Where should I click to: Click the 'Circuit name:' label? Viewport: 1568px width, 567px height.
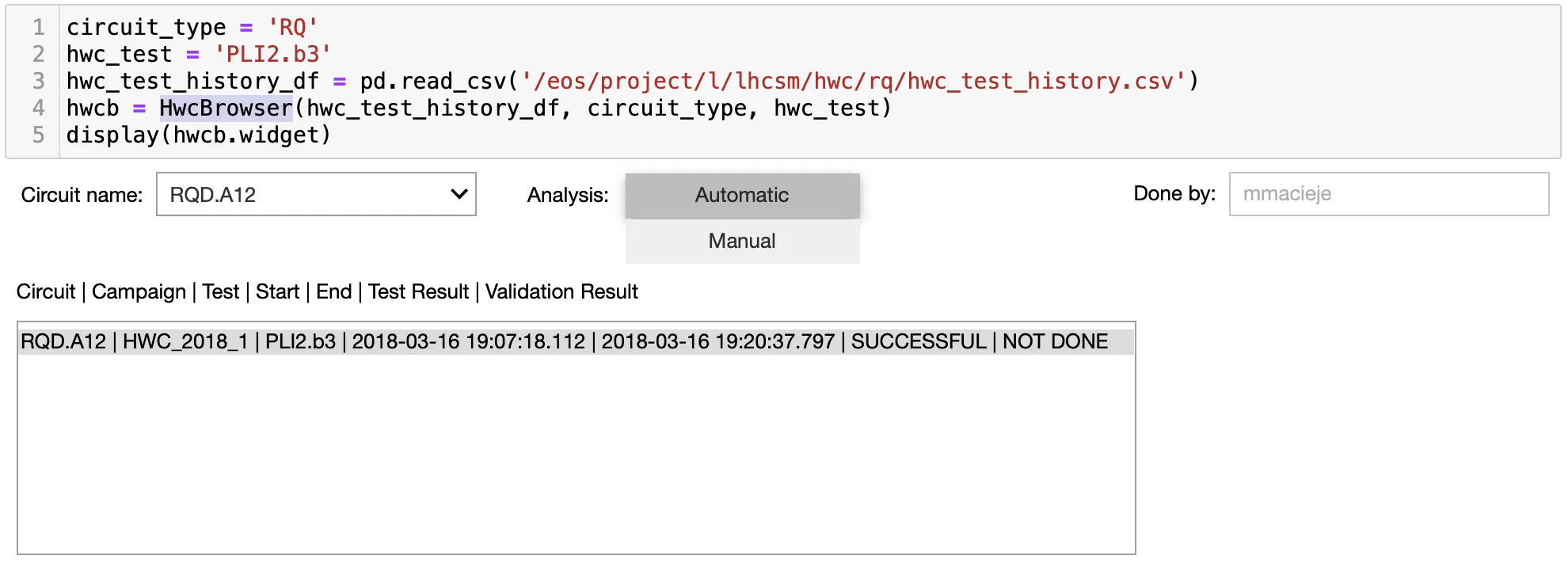coord(82,195)
